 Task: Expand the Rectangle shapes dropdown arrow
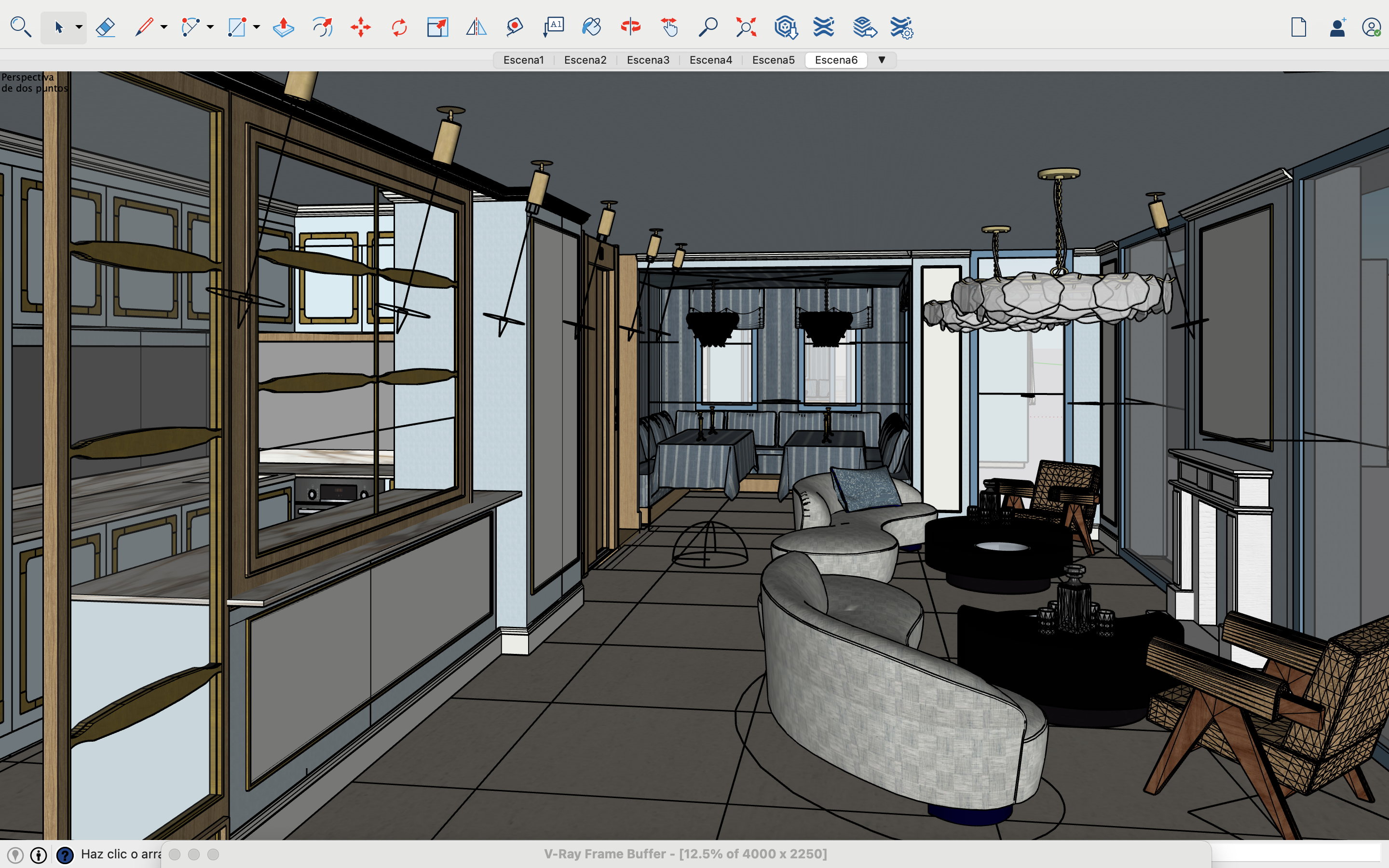click(257, 27)
